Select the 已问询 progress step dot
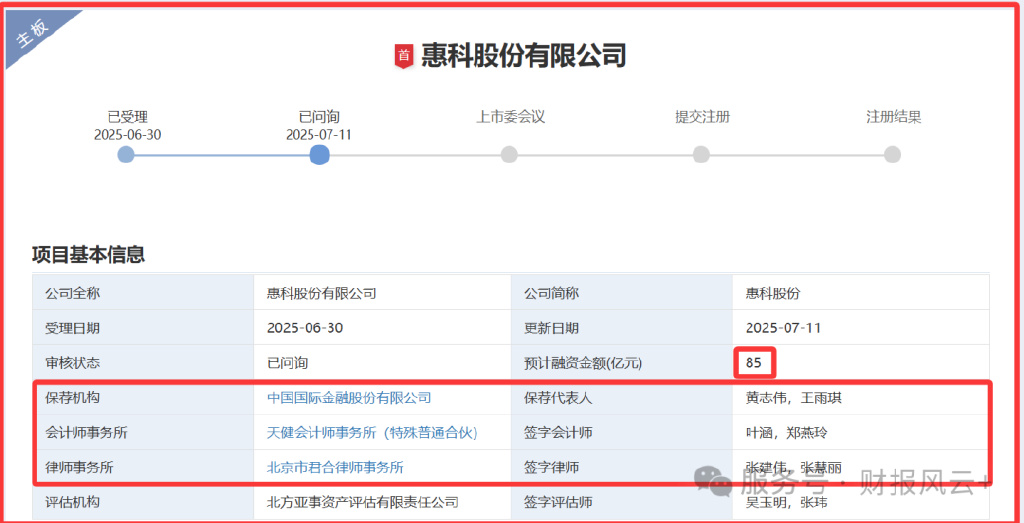1024x523 pixels. click(319, 155)
